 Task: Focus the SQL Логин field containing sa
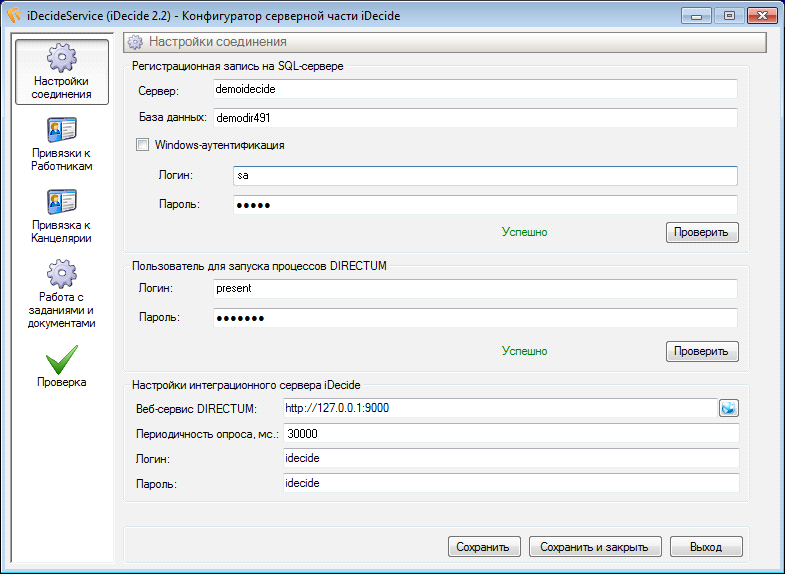pyautogui.click(x=485, y=176)
